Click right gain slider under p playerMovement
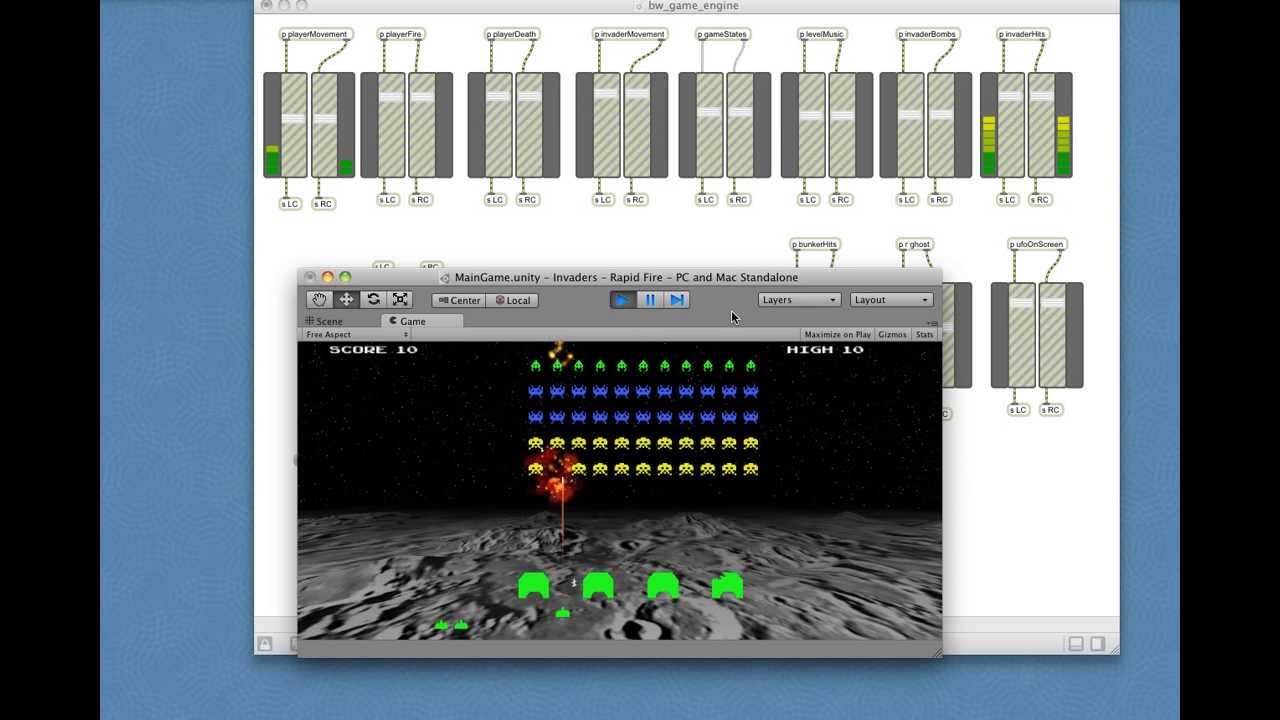The width and height of the screenshot is (1280, 720). (324, 125)
